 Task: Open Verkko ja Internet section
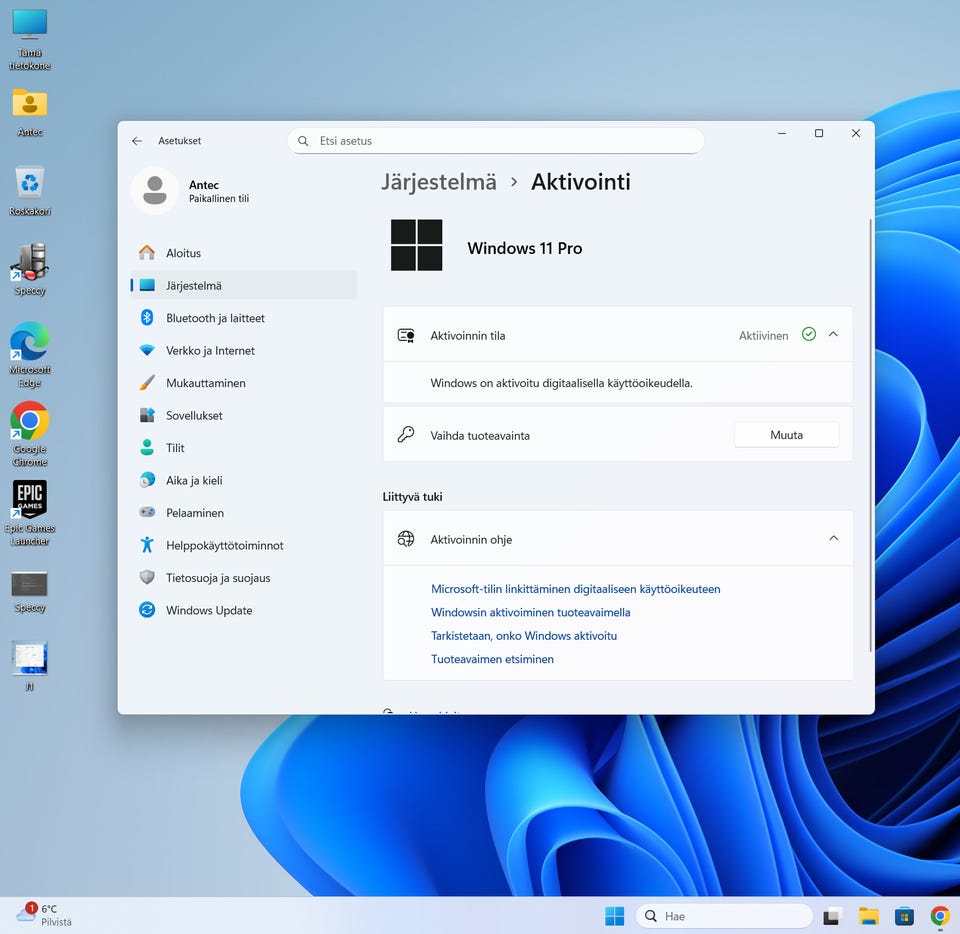(210, 351)
